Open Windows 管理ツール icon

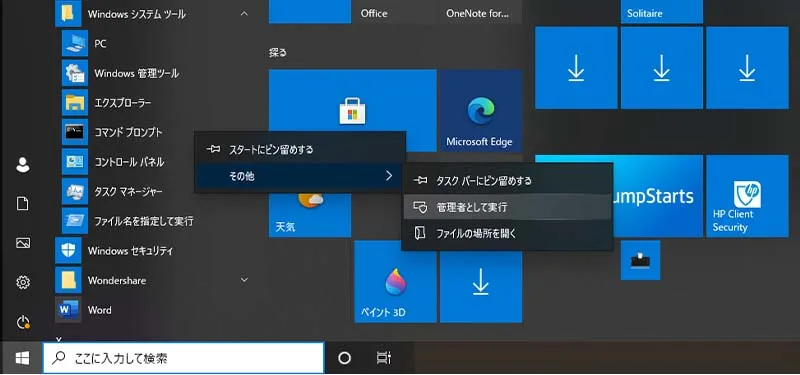75,73
